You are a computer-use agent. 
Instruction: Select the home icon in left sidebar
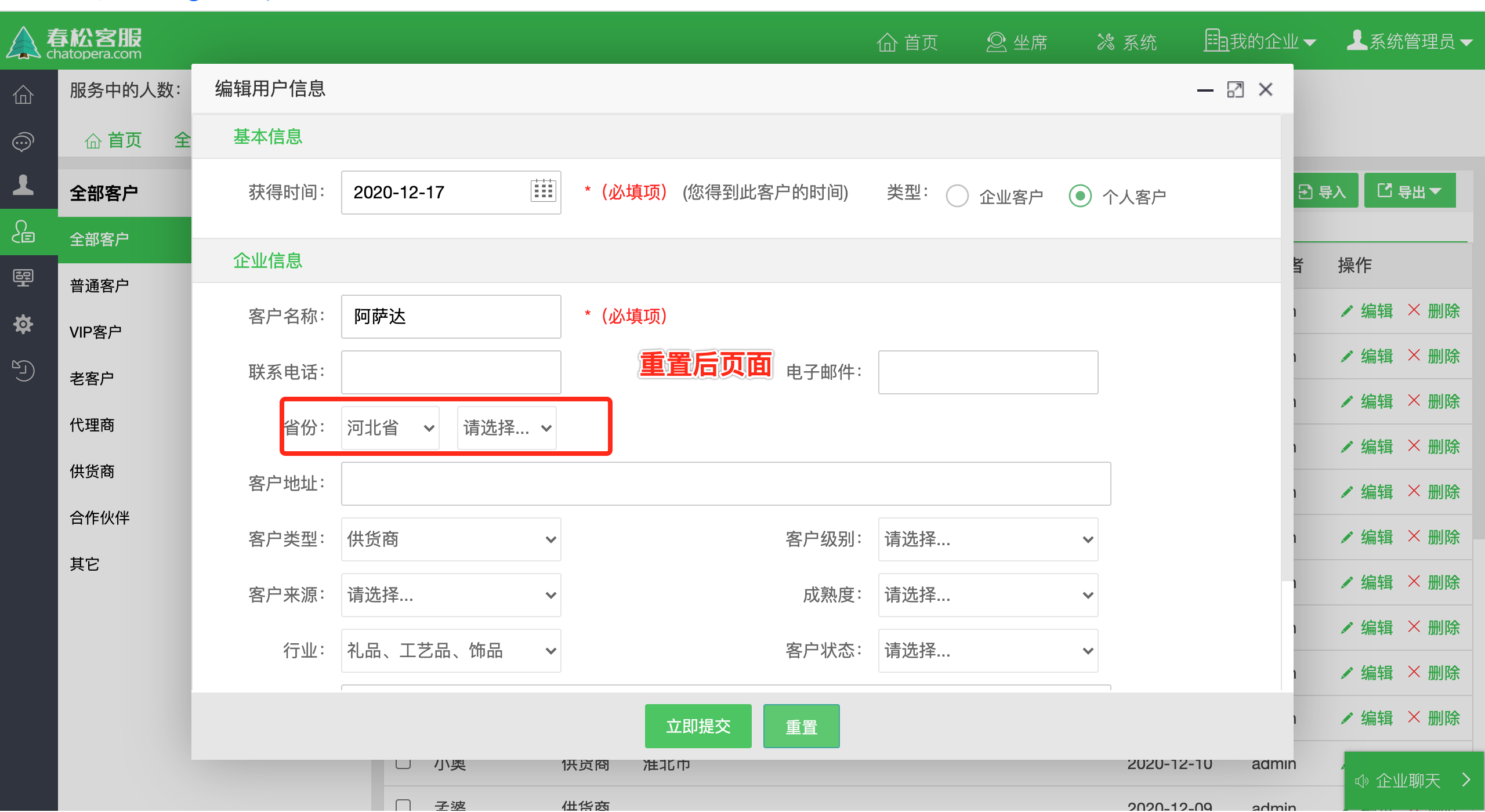[23, 93]
